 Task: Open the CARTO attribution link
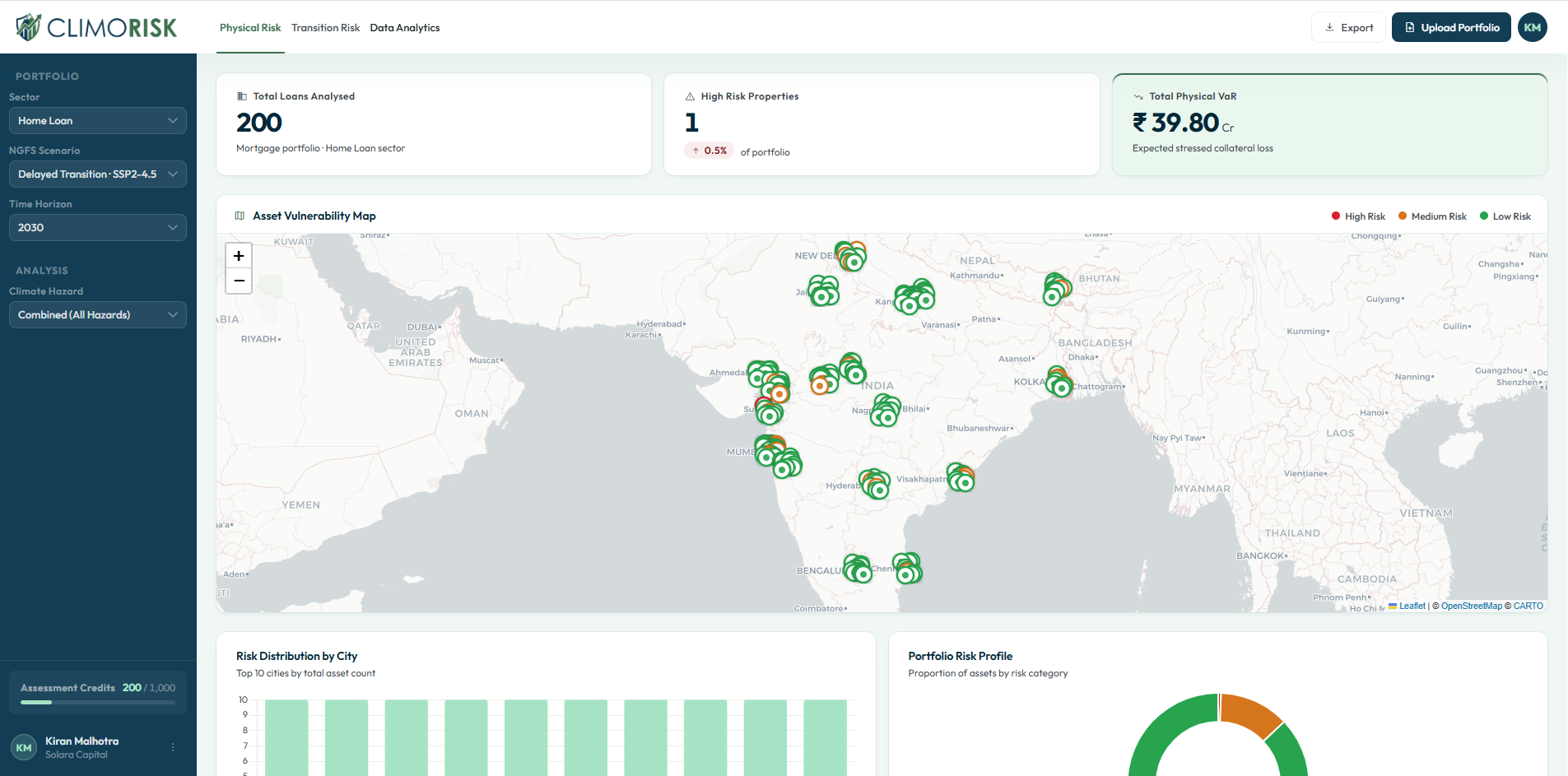click(x=1528, y=606)
